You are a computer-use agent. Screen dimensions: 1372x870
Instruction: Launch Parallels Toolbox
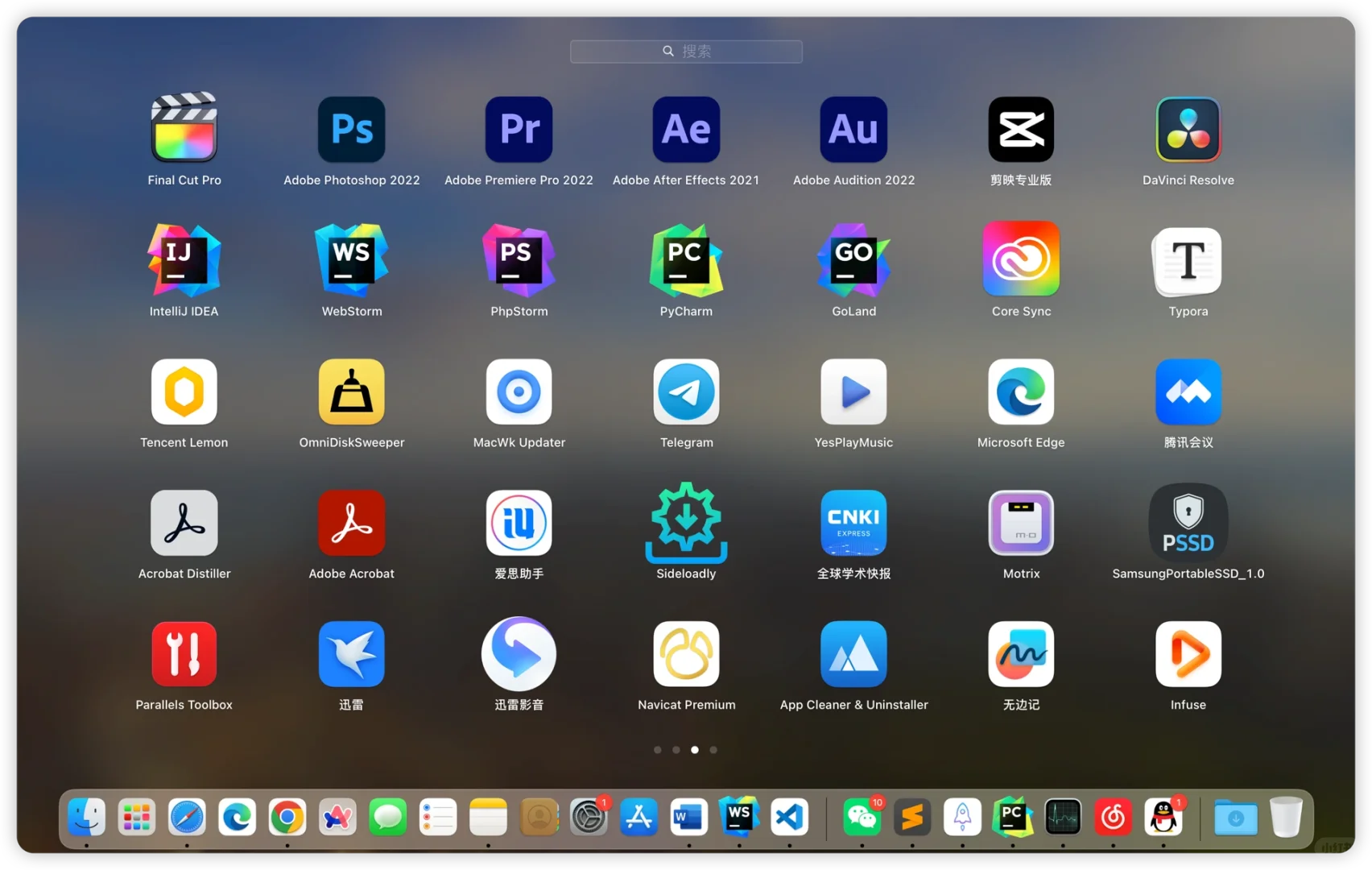184,654
